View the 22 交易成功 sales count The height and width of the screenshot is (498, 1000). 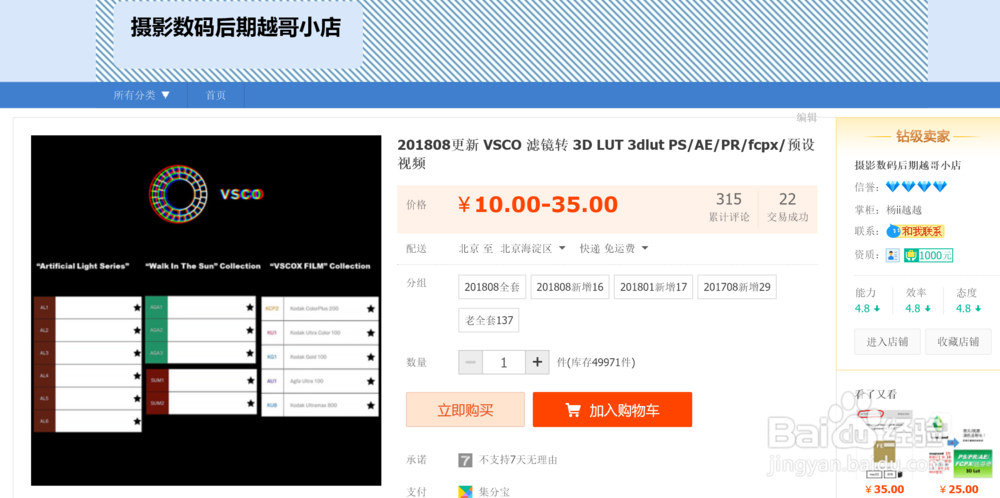point(788,207)
